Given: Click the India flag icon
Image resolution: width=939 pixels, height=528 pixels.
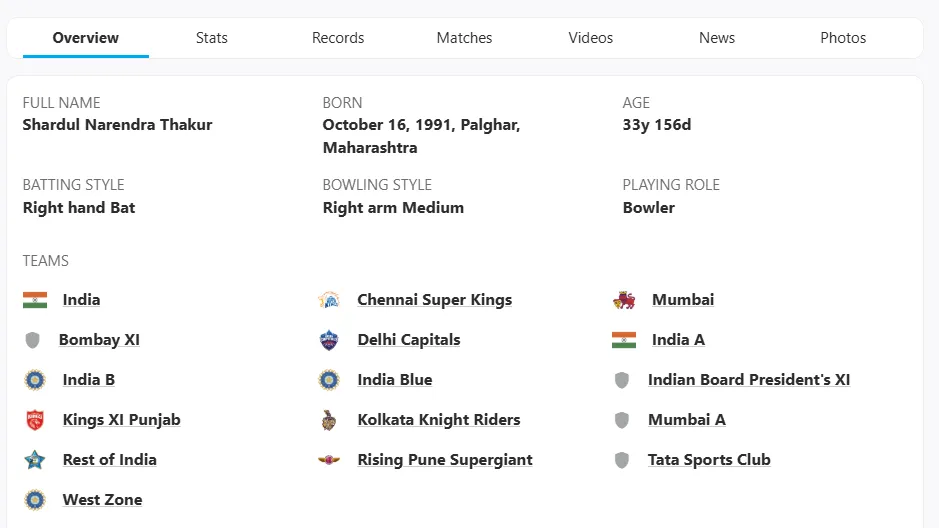Looking at the screenshot, I should (x=35, y=300).
